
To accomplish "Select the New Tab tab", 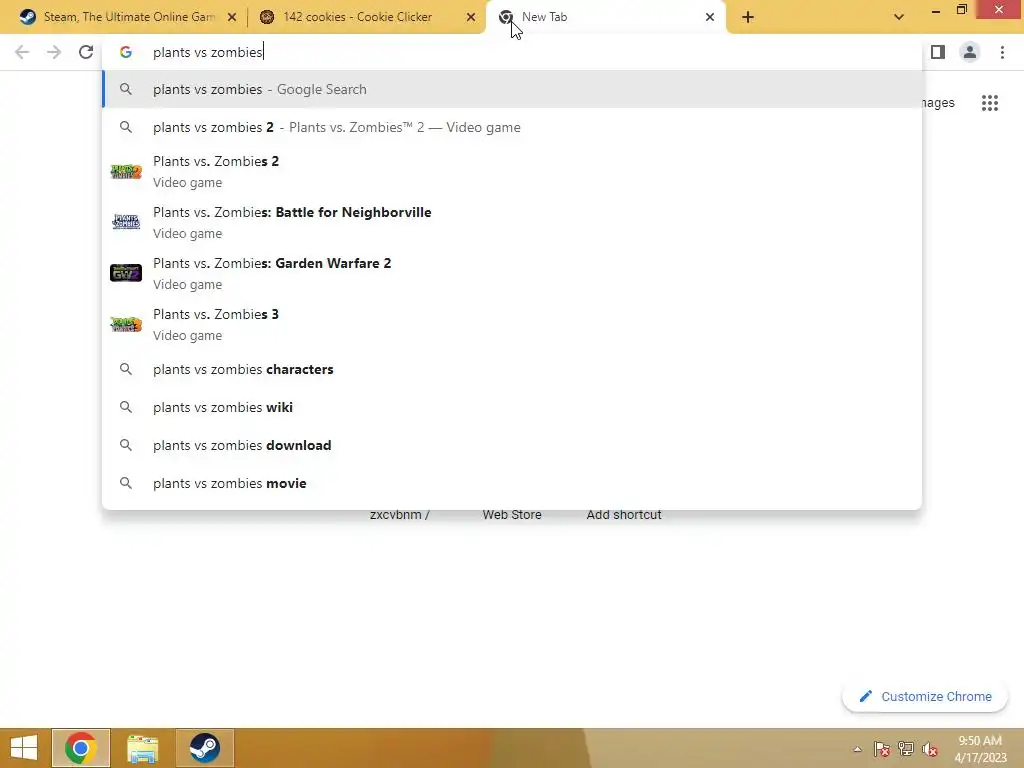I will [x=605, y=17].
